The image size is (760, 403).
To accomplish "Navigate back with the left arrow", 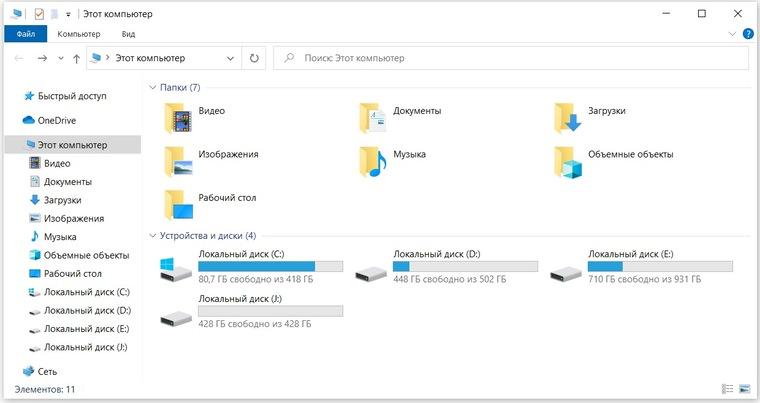I will (x=19, y=58).
